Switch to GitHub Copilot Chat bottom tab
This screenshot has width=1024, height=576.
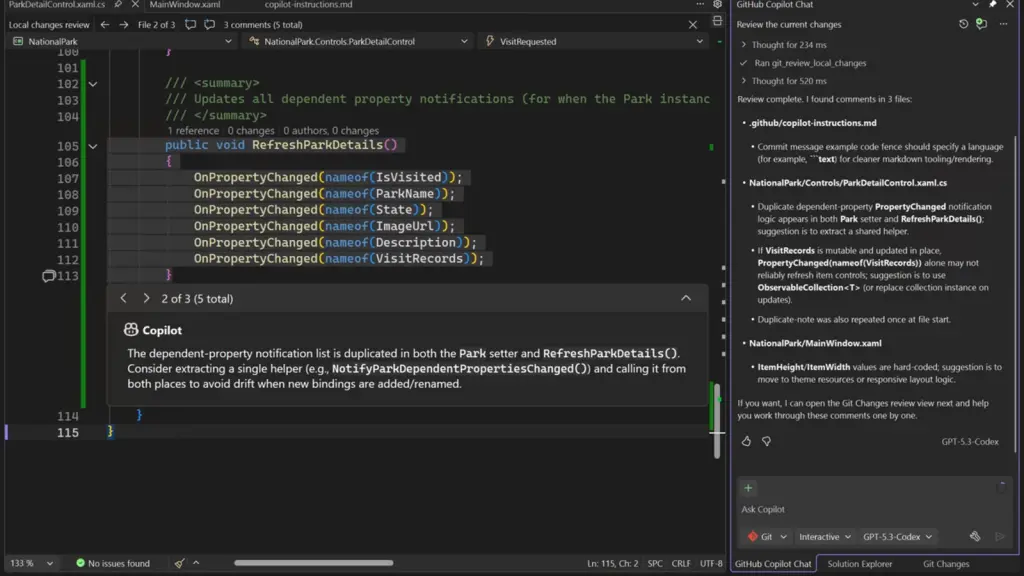point(773,564)
